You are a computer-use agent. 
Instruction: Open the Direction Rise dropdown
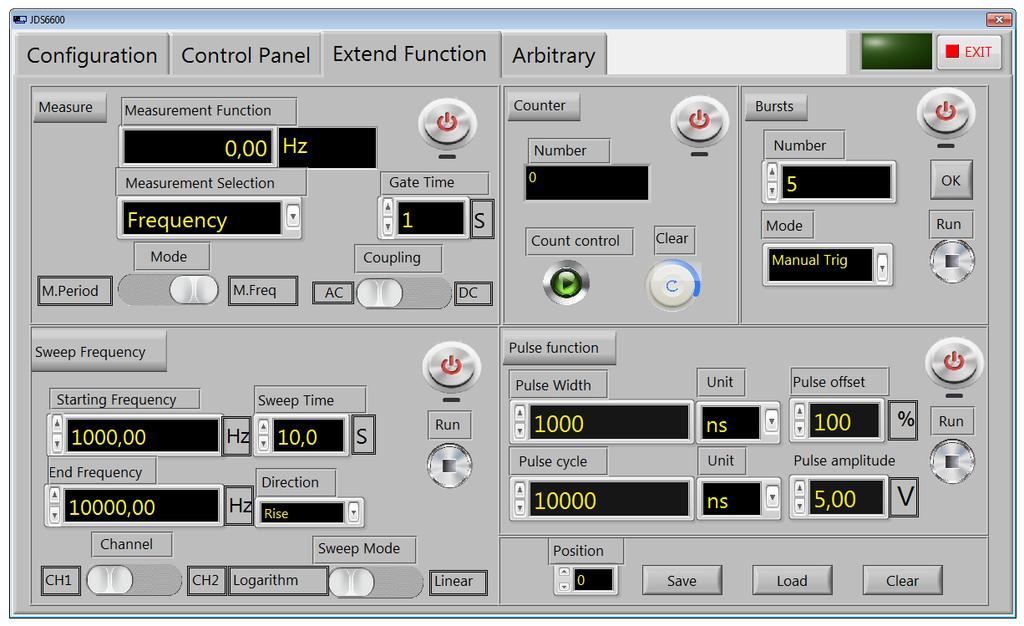[353, 512]
